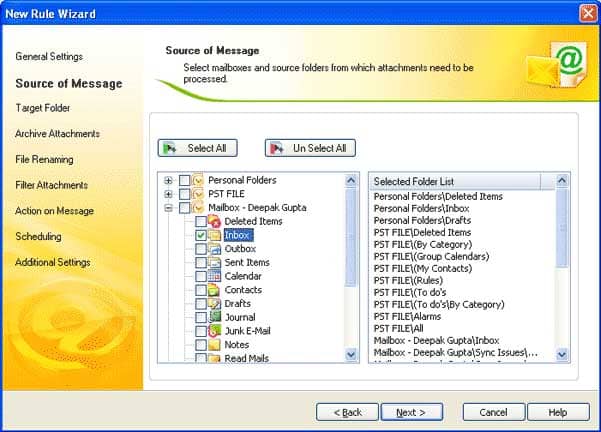This screenshot has width=601, height=432.
Task: Enable the Junk E-Mail checkbox
Action: pos(201,331)
